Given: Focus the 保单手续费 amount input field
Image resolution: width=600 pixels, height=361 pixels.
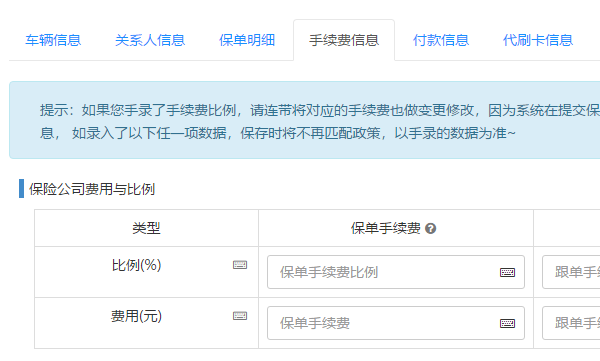Looking at the screenshot, I should [x=396, y=323].
